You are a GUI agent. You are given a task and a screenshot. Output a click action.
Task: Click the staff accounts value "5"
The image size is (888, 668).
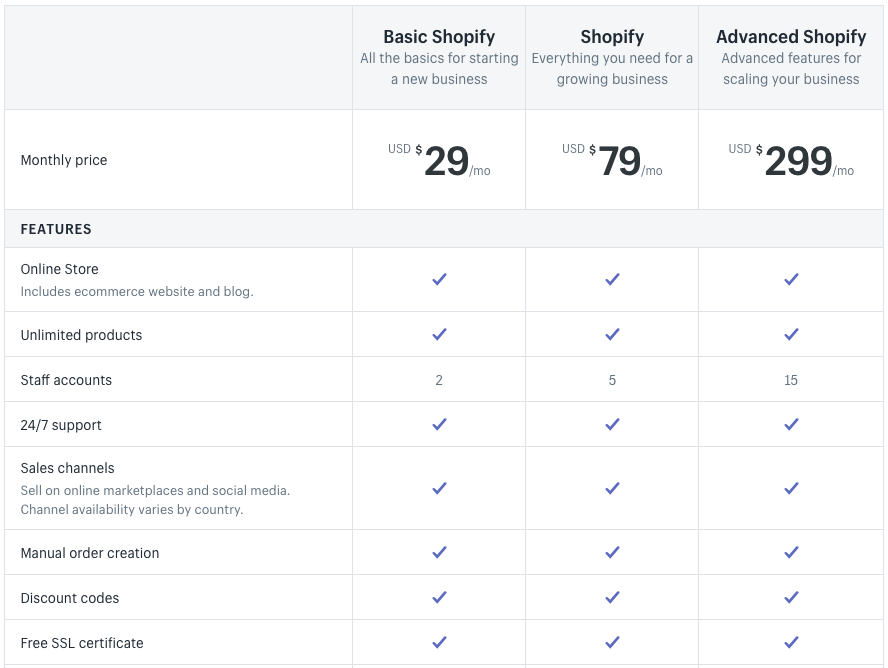pyautogui.click(x=612, y=380)
